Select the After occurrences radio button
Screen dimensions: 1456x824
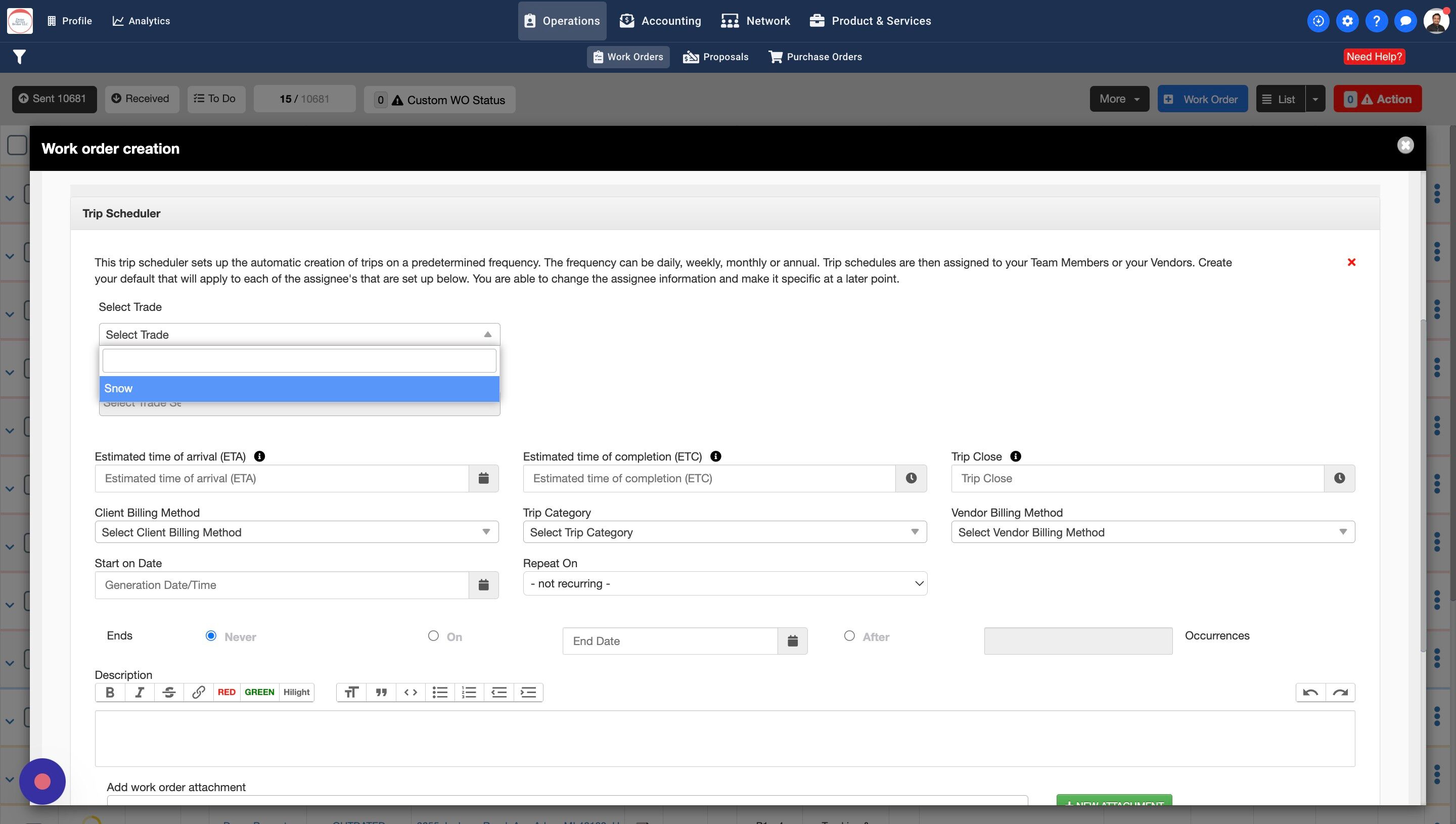[849, 635]
